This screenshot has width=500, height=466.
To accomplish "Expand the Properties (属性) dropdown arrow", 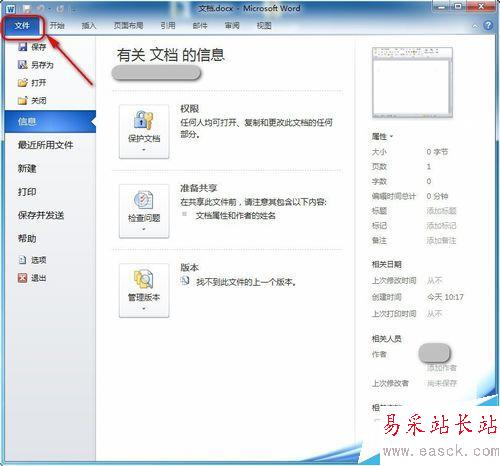I will 391,136.
